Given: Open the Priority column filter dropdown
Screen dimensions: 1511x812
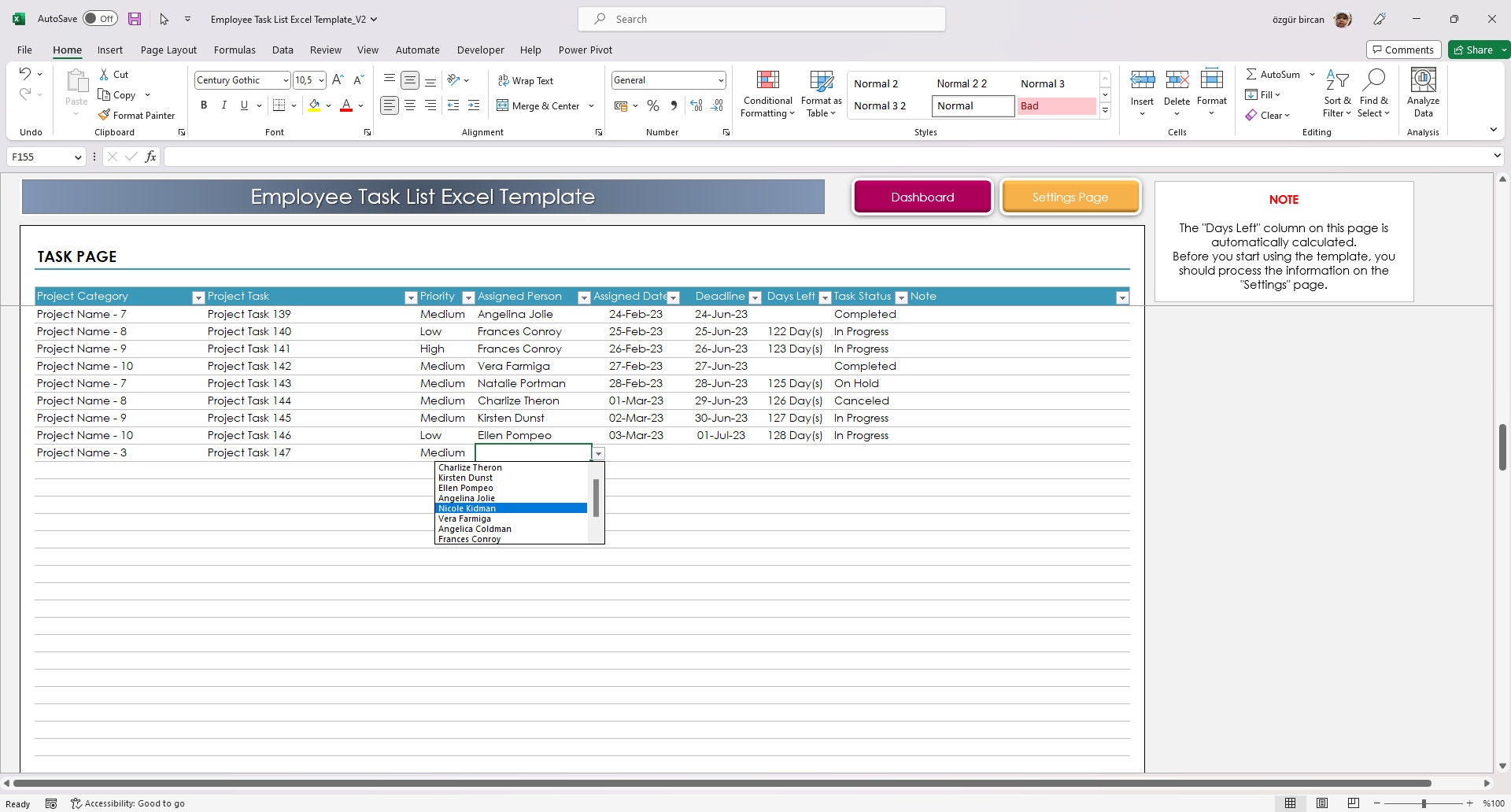Looking at the screenshot, I should [467, 297].
